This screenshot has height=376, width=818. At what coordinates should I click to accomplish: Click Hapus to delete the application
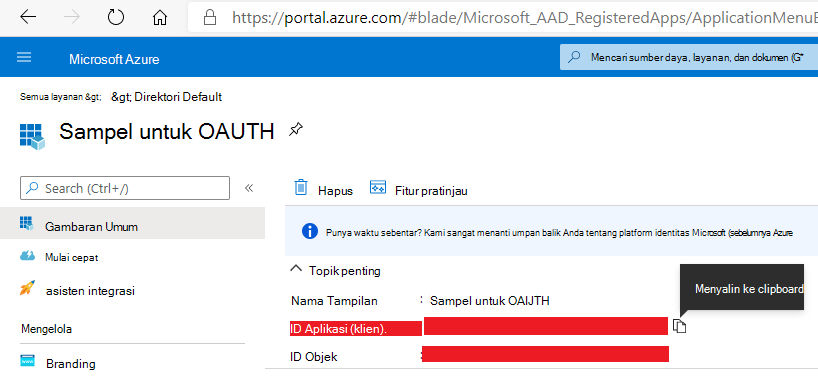tap(335, 191)
